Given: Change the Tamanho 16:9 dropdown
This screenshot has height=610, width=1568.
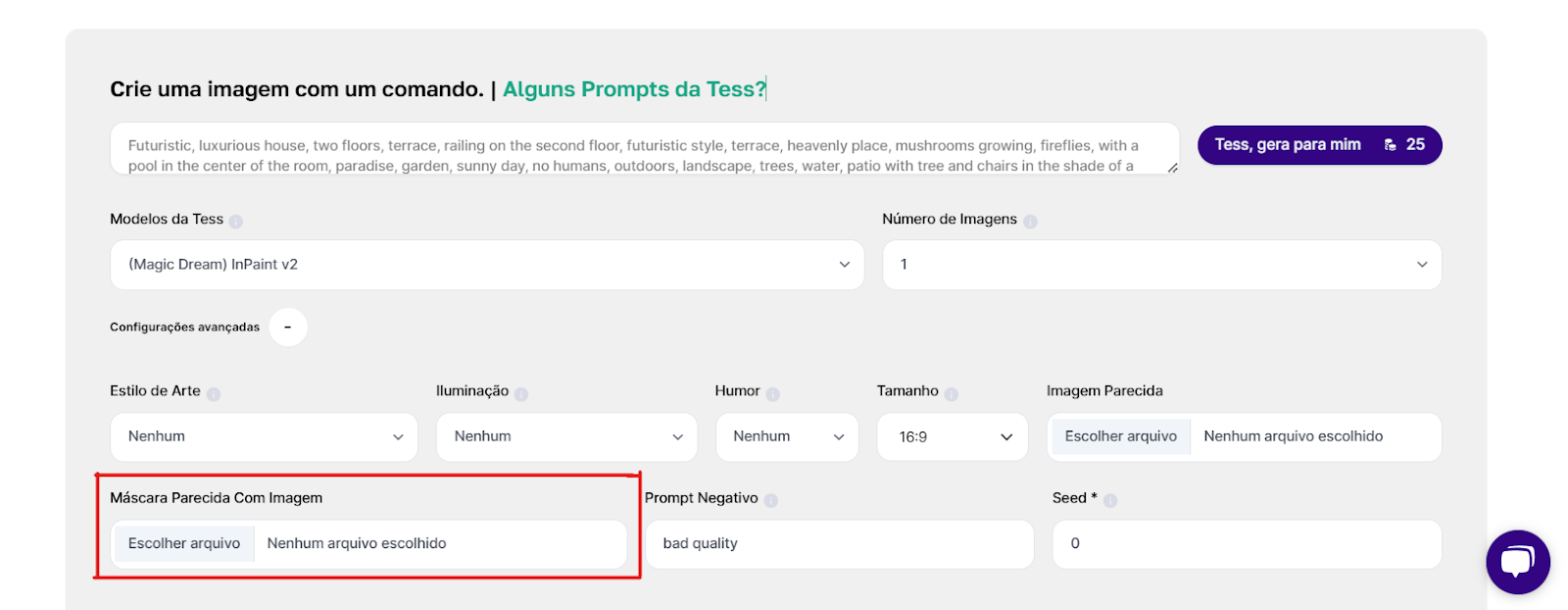Looking at the screenshot, I should [x=953, y=436].
